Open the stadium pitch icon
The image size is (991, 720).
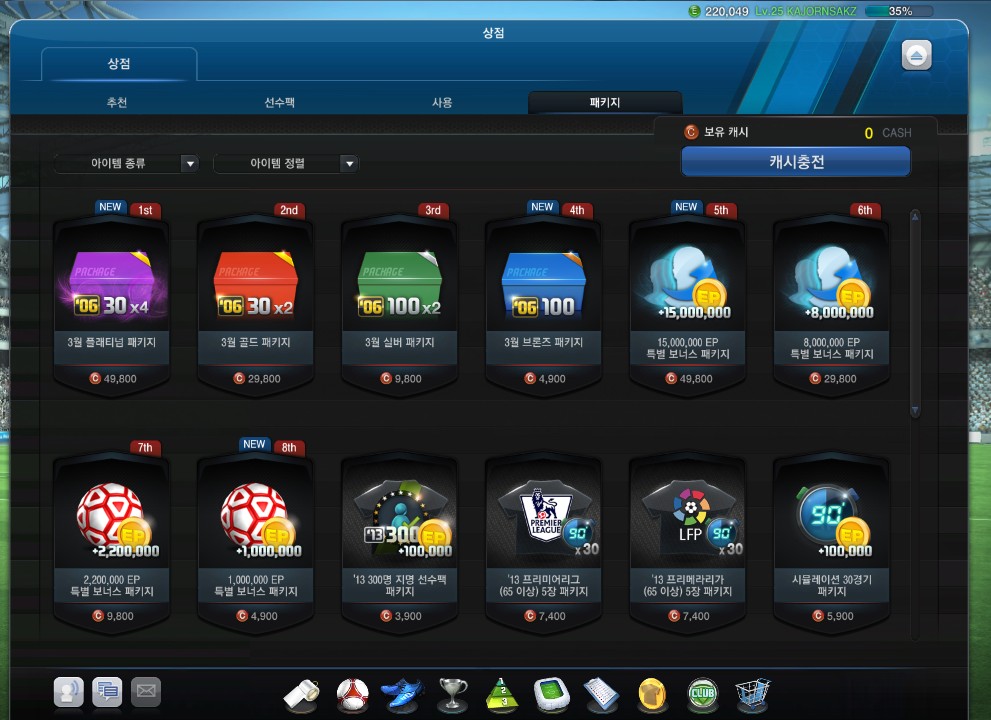pyautogui.click(x=552, y=694)
